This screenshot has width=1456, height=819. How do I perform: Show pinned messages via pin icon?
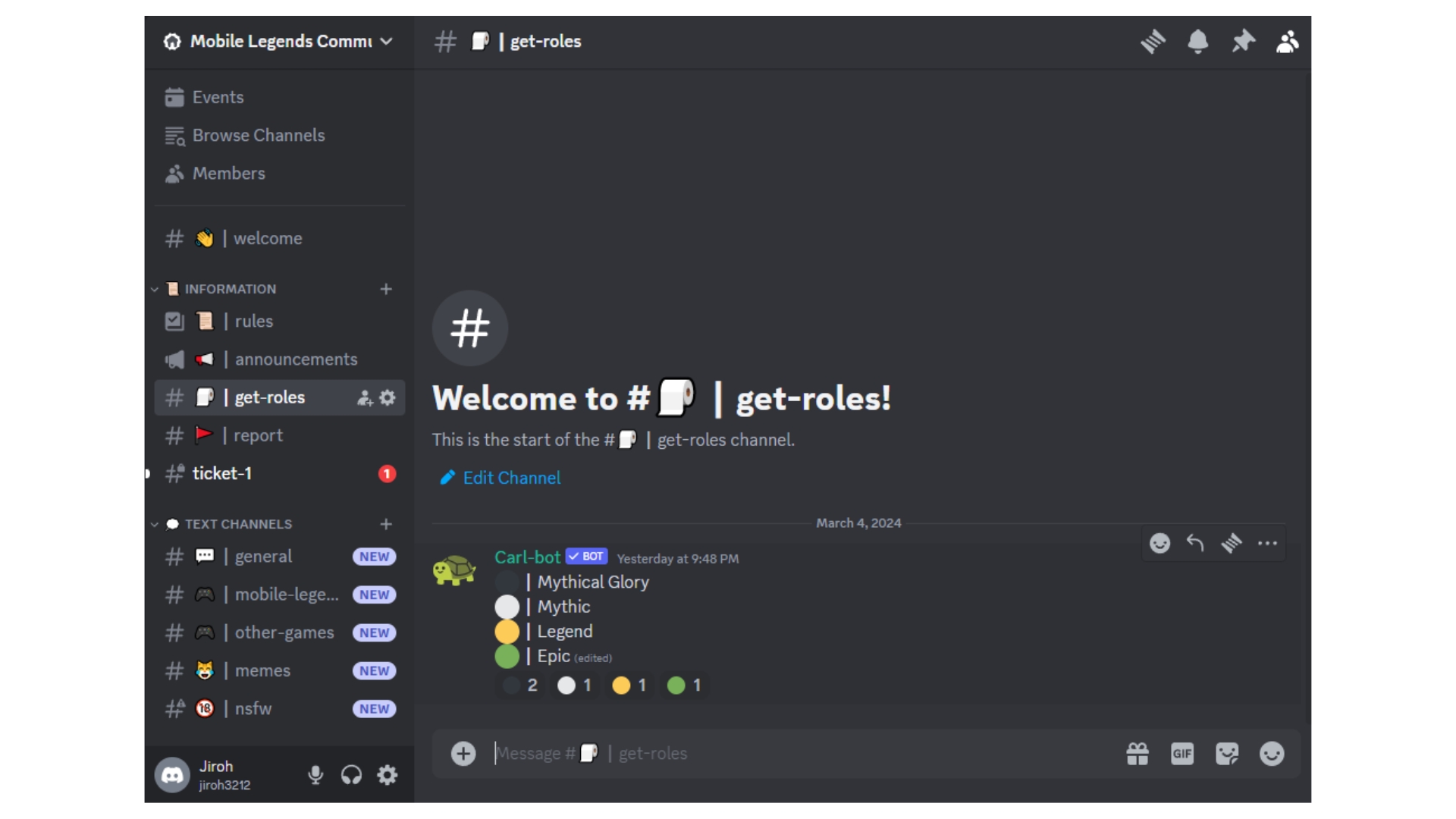pyautogui.click(x=1243, y=41)
